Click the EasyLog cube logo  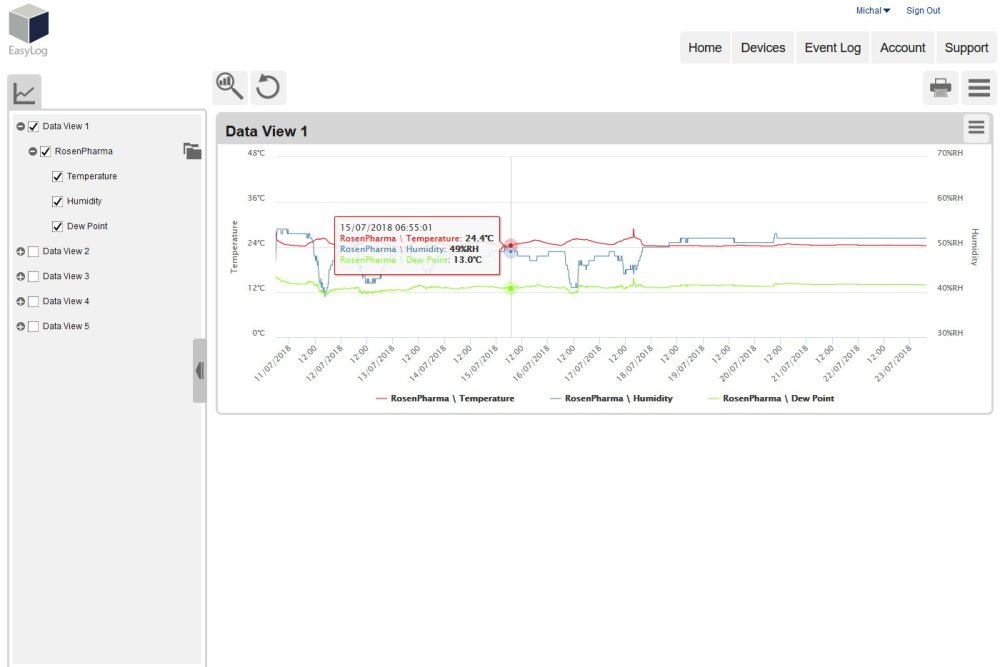click(x=28, y=25)
